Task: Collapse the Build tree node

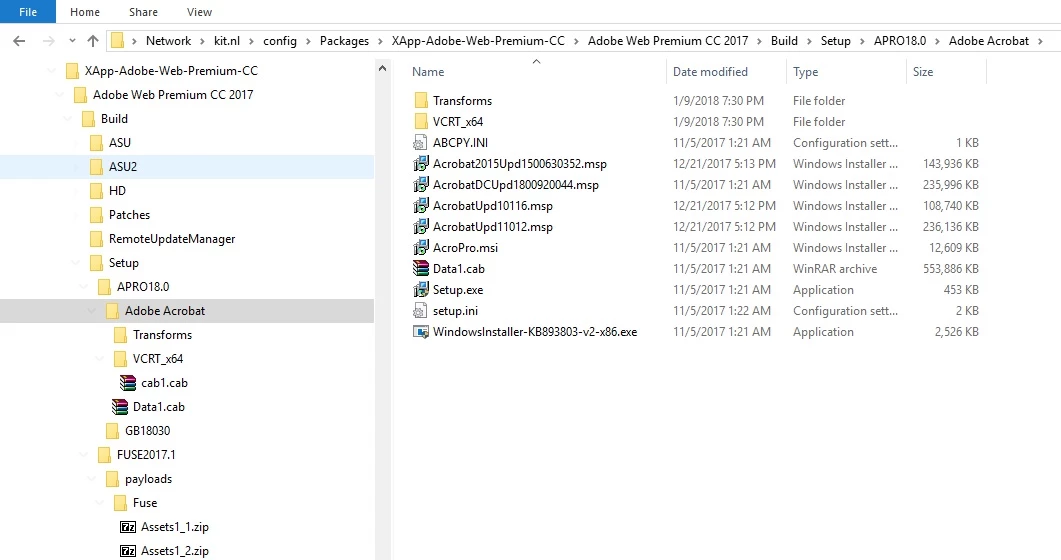Action: pos(68,118)
